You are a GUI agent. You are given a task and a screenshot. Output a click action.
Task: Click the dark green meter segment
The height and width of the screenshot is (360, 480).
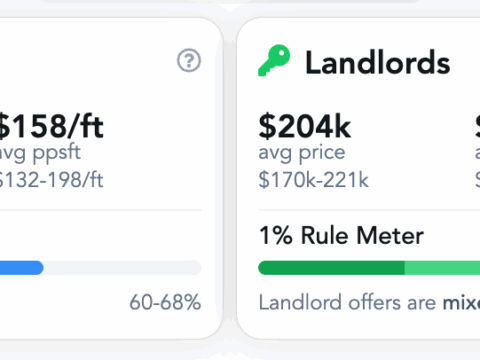tap(331, 268)
